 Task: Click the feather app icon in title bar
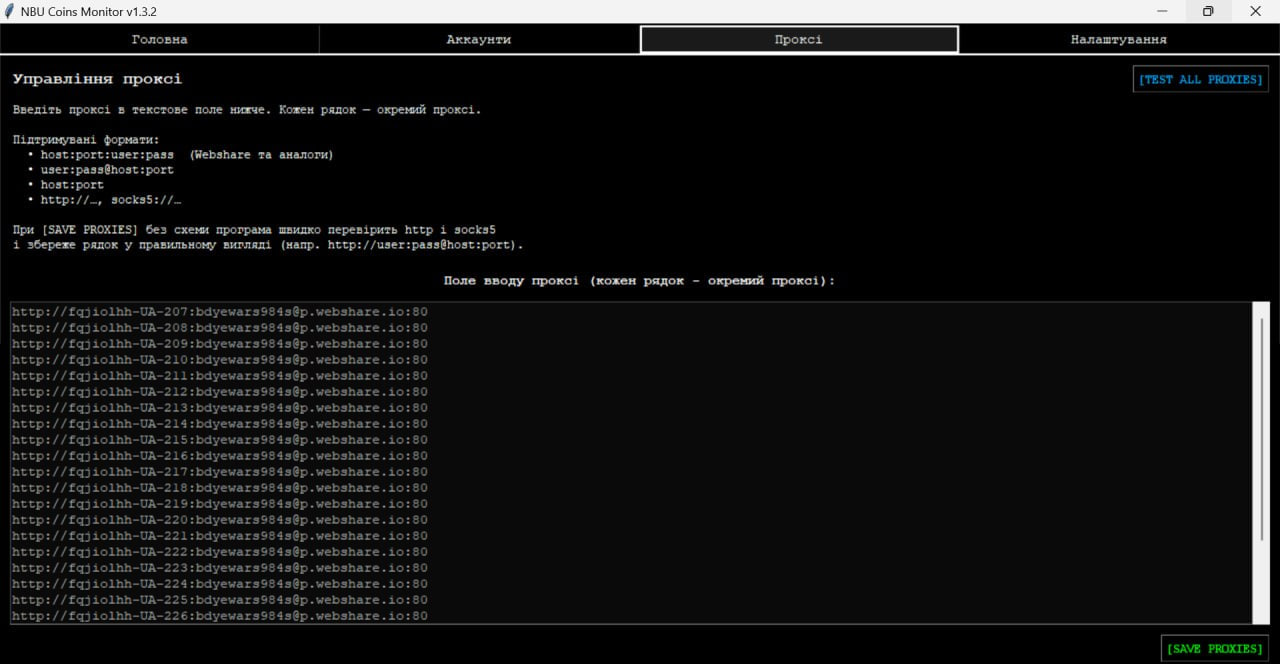point(9,11)
